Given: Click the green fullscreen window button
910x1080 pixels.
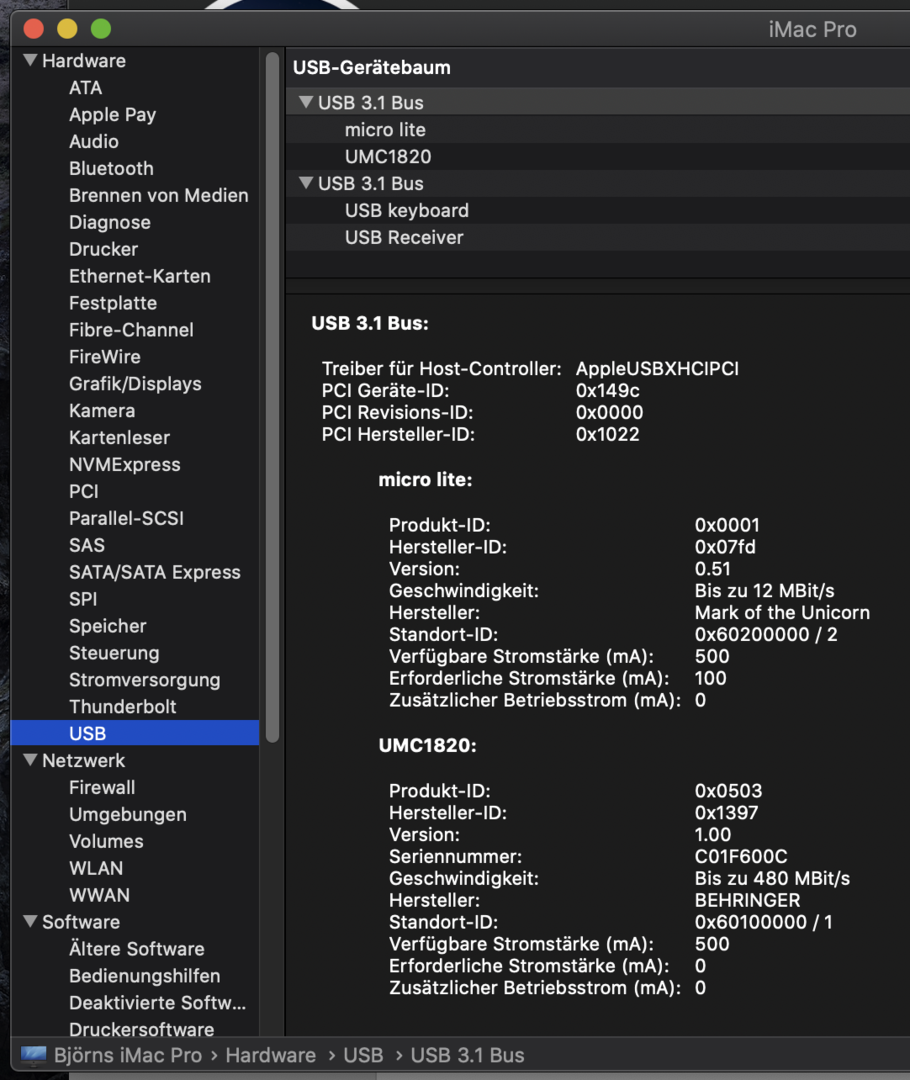Looking at the screenshot, I should tap(100, 29).
